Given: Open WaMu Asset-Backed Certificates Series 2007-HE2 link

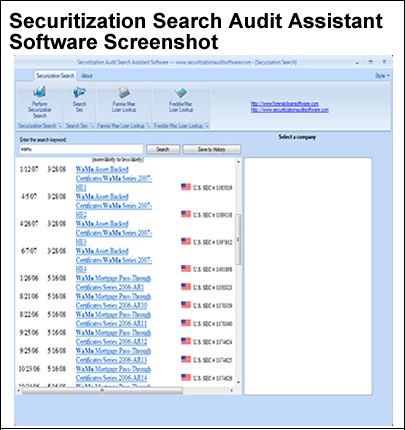Looking at the screenshot, I should tap(114, 206).
